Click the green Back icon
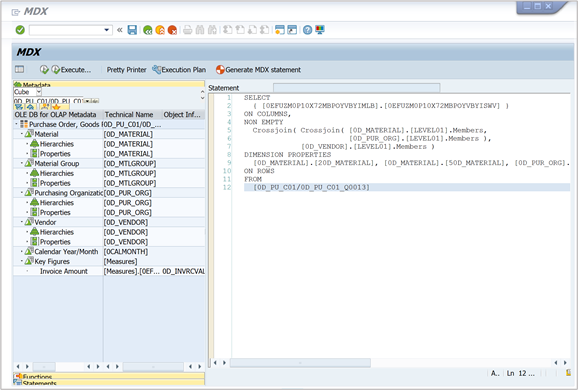 click(x=147, y=30)
